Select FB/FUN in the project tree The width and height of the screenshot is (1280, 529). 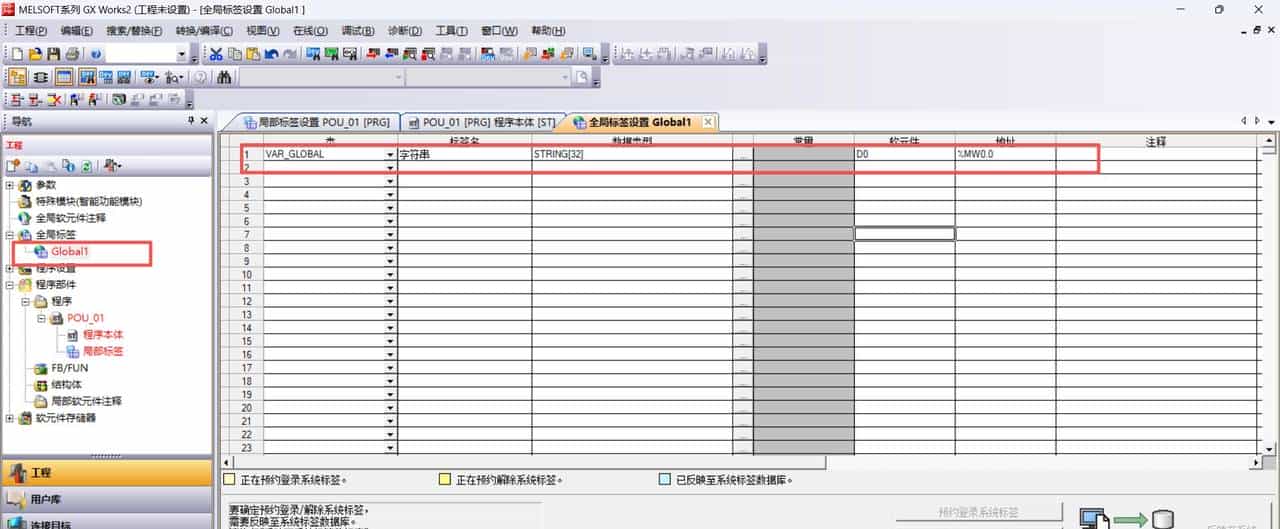pyautogui.click(x=70, y=367)
